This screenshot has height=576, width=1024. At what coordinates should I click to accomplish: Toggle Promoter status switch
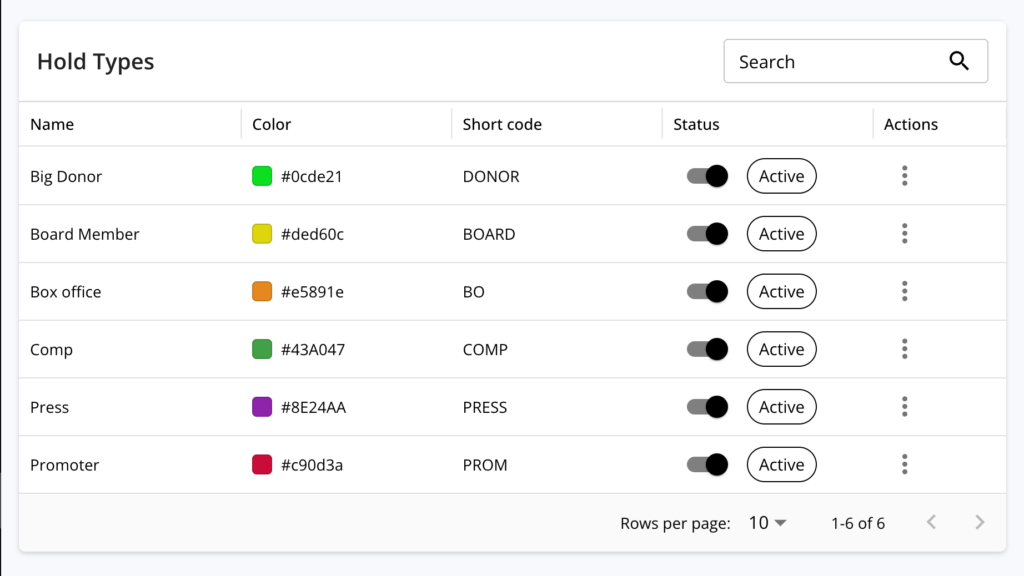pos(707,464)
